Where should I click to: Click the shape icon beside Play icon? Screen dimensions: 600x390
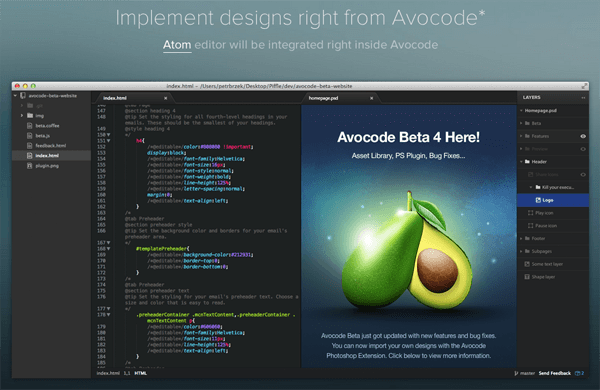click(530, 213)
